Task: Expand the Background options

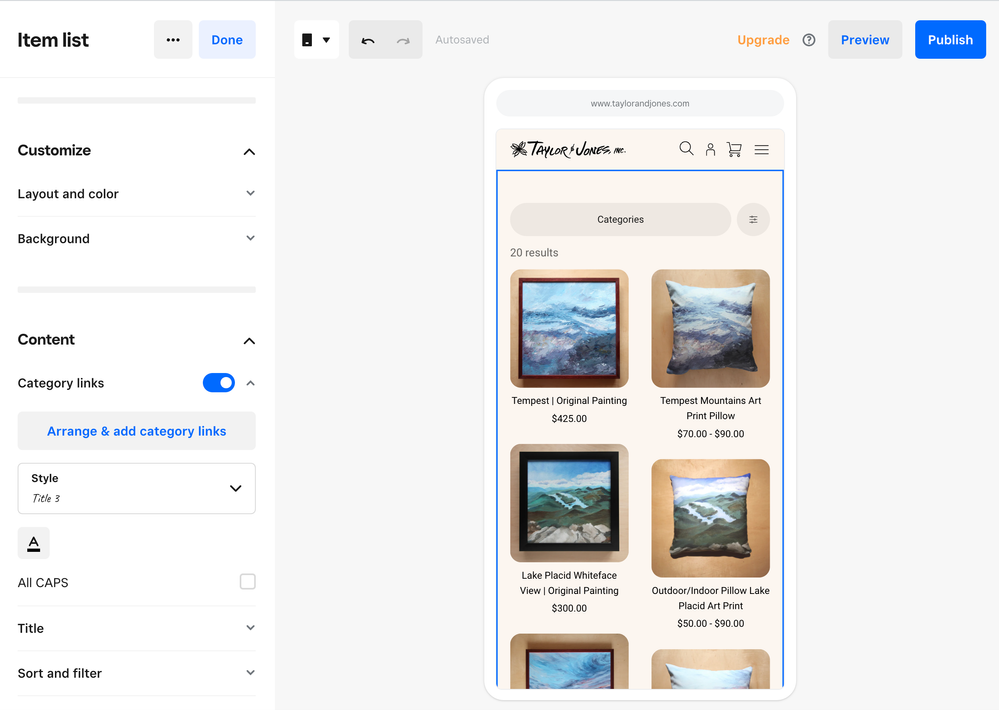Action: click(136, 238)
